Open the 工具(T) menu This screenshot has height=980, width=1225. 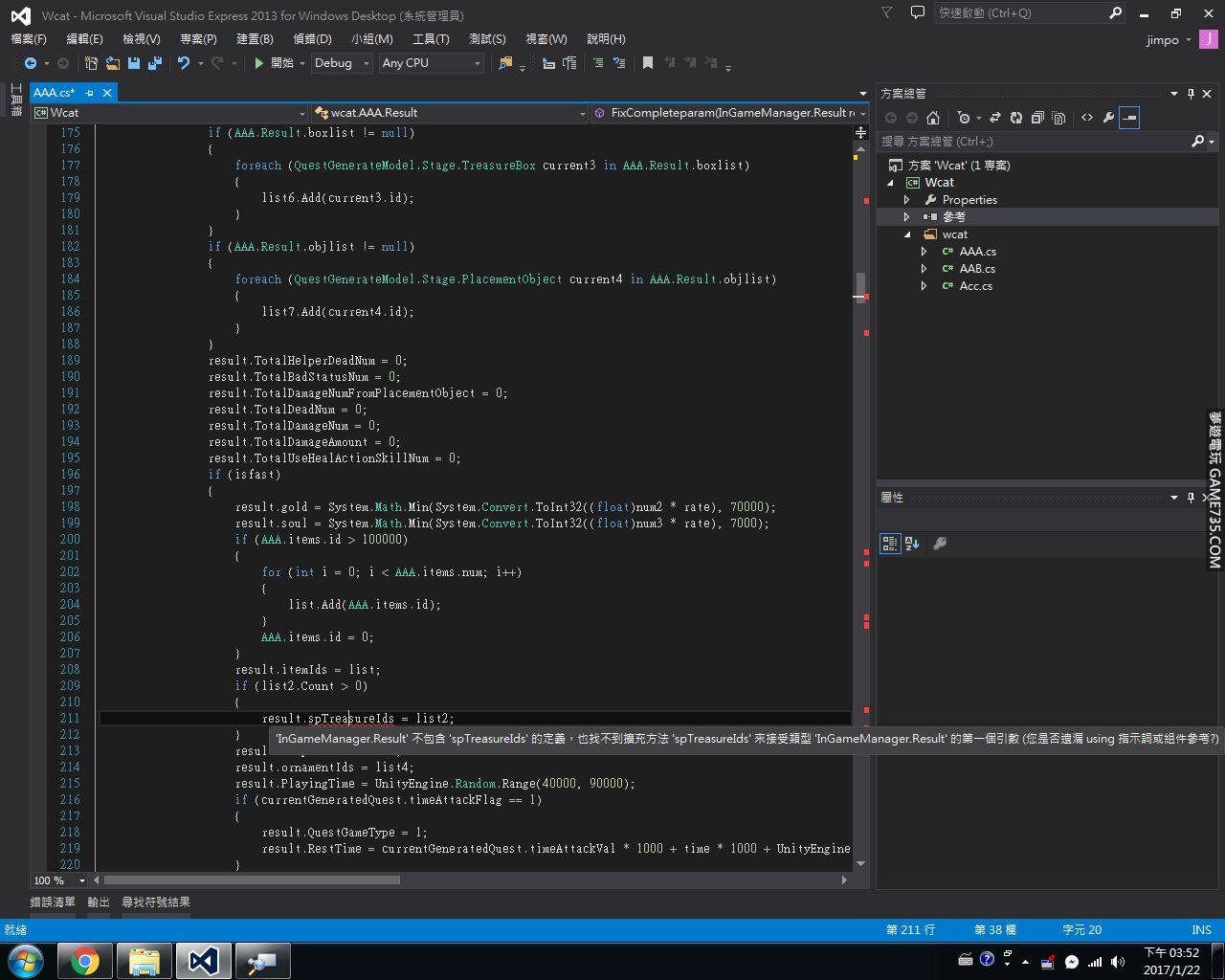click(431, 38)
